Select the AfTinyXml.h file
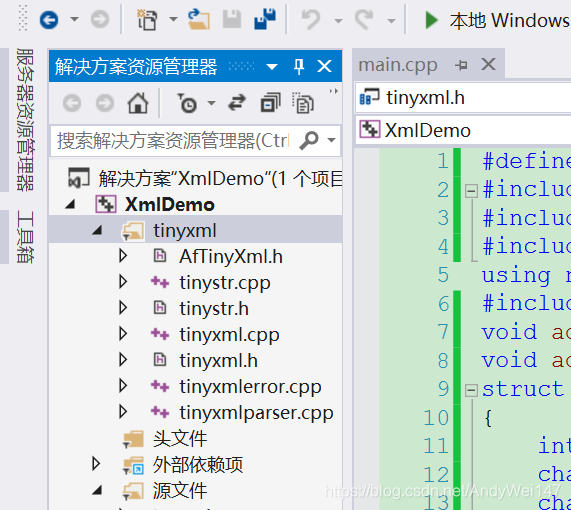 click(x=231, y=256)
